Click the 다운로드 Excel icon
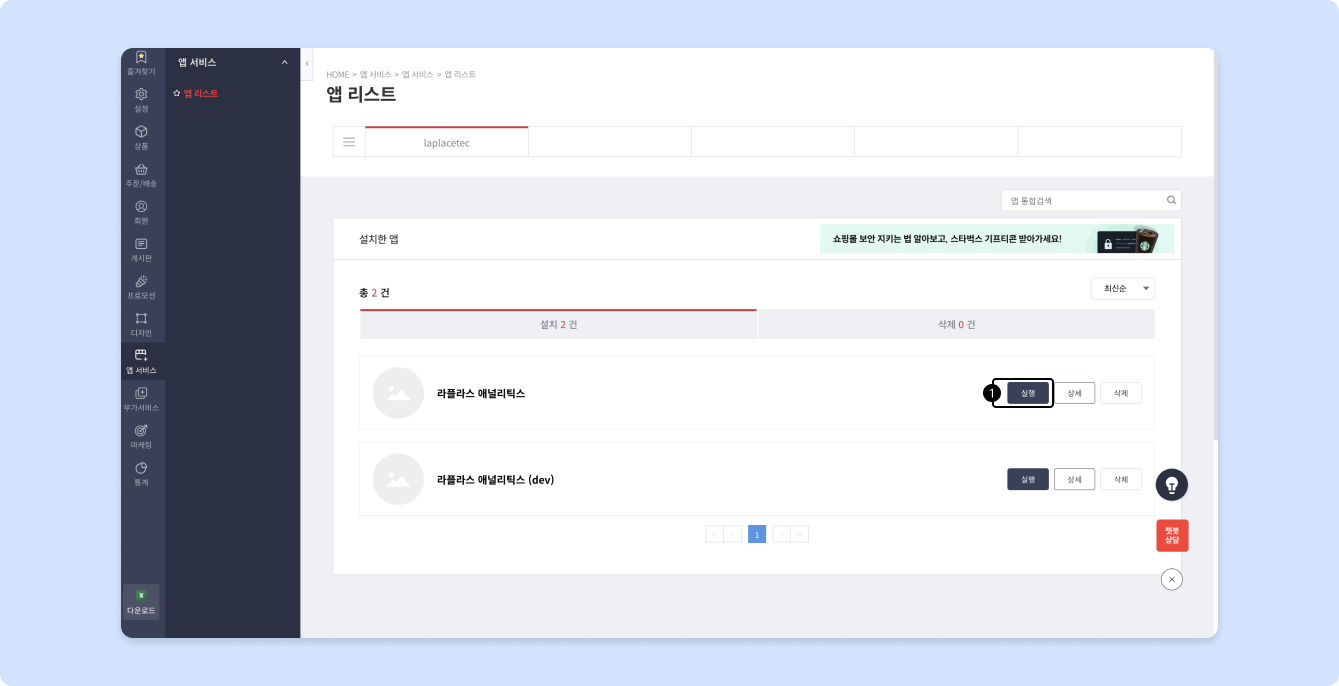The width and height of the screenshot is (1339, 686). [x=141, y=596]
